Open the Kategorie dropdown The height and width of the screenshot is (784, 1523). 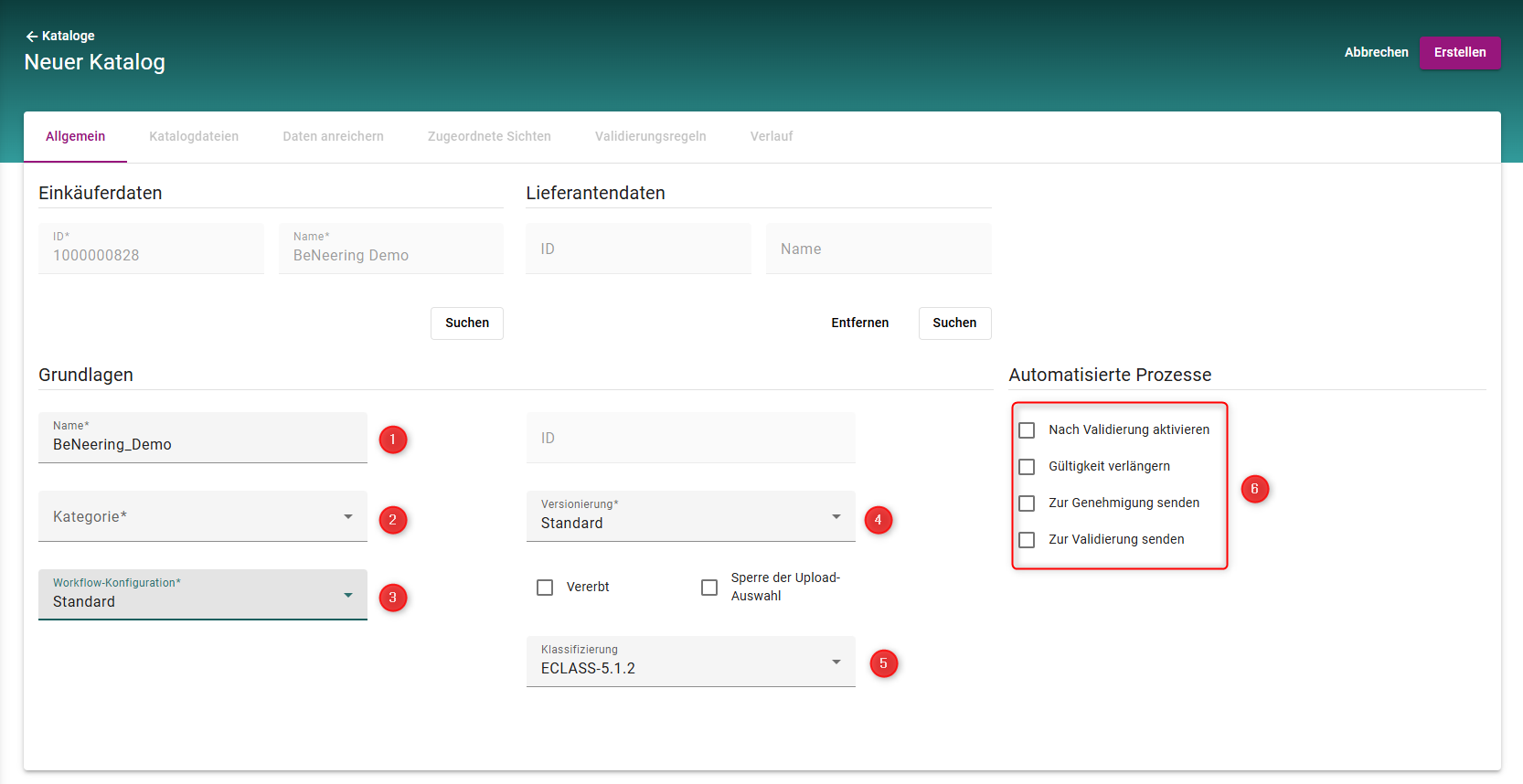[x=202, y=517]
